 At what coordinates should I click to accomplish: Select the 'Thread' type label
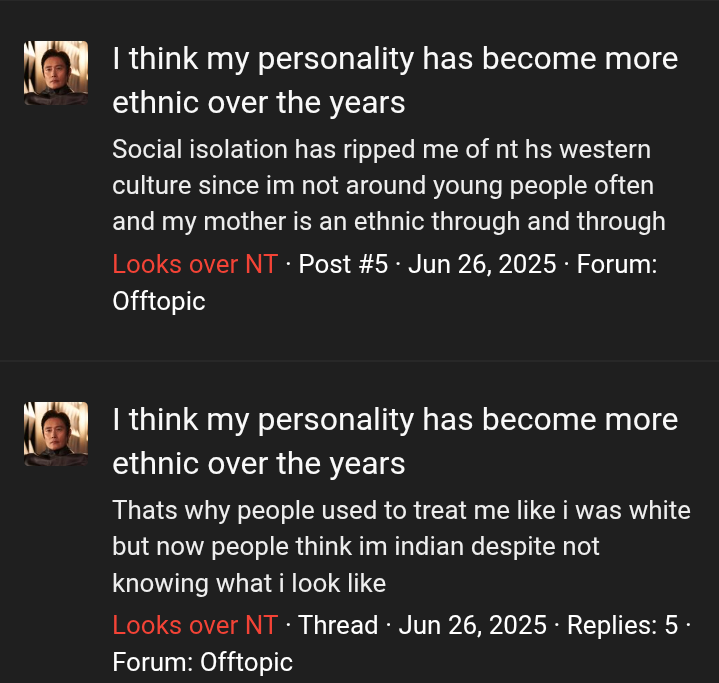[338, 625]
